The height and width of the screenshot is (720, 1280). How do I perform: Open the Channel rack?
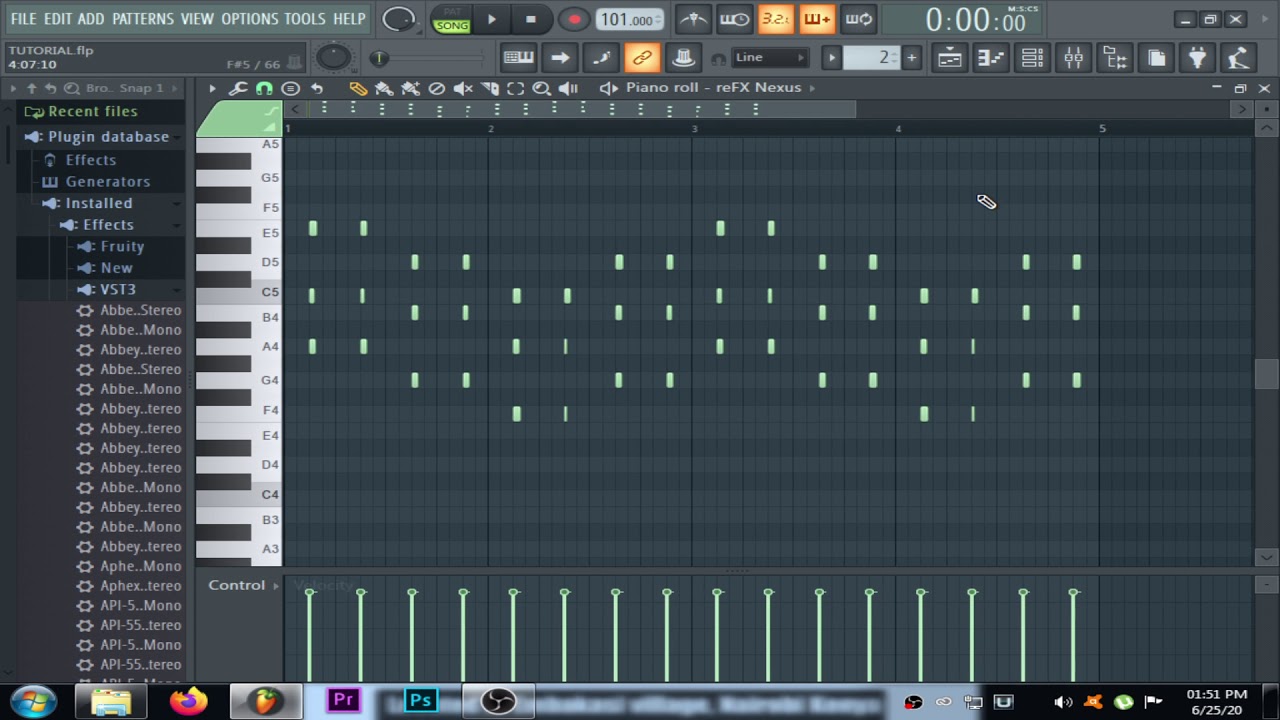click(x=1032, y=58)
